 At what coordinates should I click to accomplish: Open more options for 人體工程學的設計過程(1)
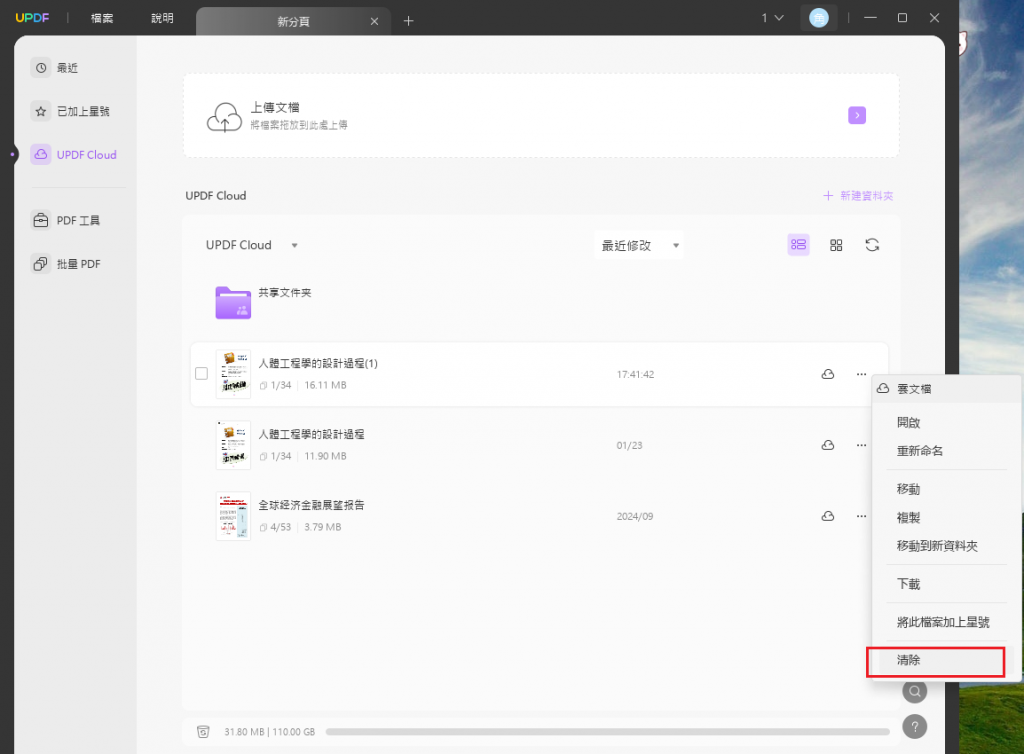[x=861, y=374]
